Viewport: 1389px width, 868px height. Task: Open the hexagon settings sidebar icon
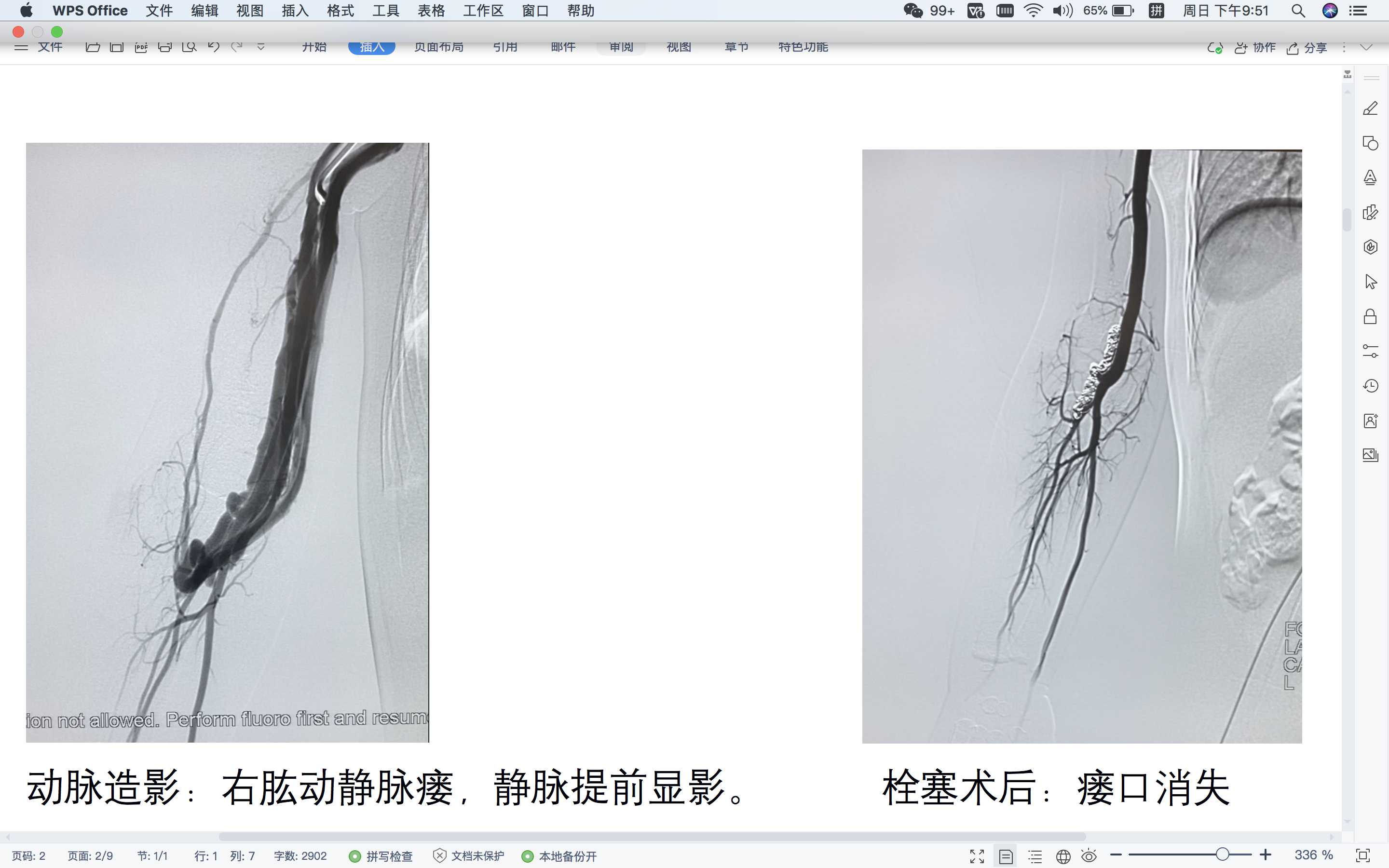click(1370, 247)
